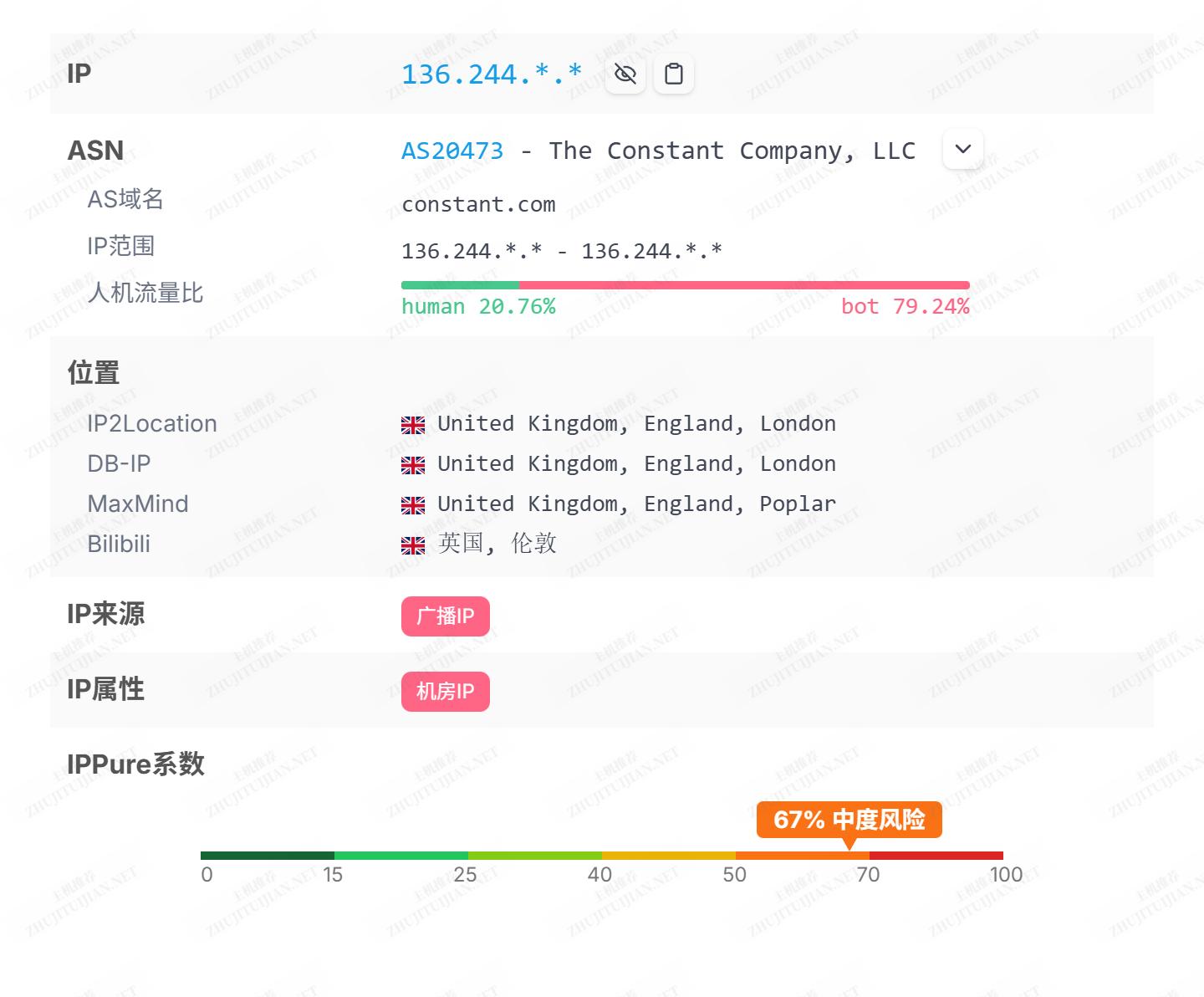This screenshot has width=1204, height=997.
Task: Click the pink bot portion of traffic bar
Action: tap(744, 285)
